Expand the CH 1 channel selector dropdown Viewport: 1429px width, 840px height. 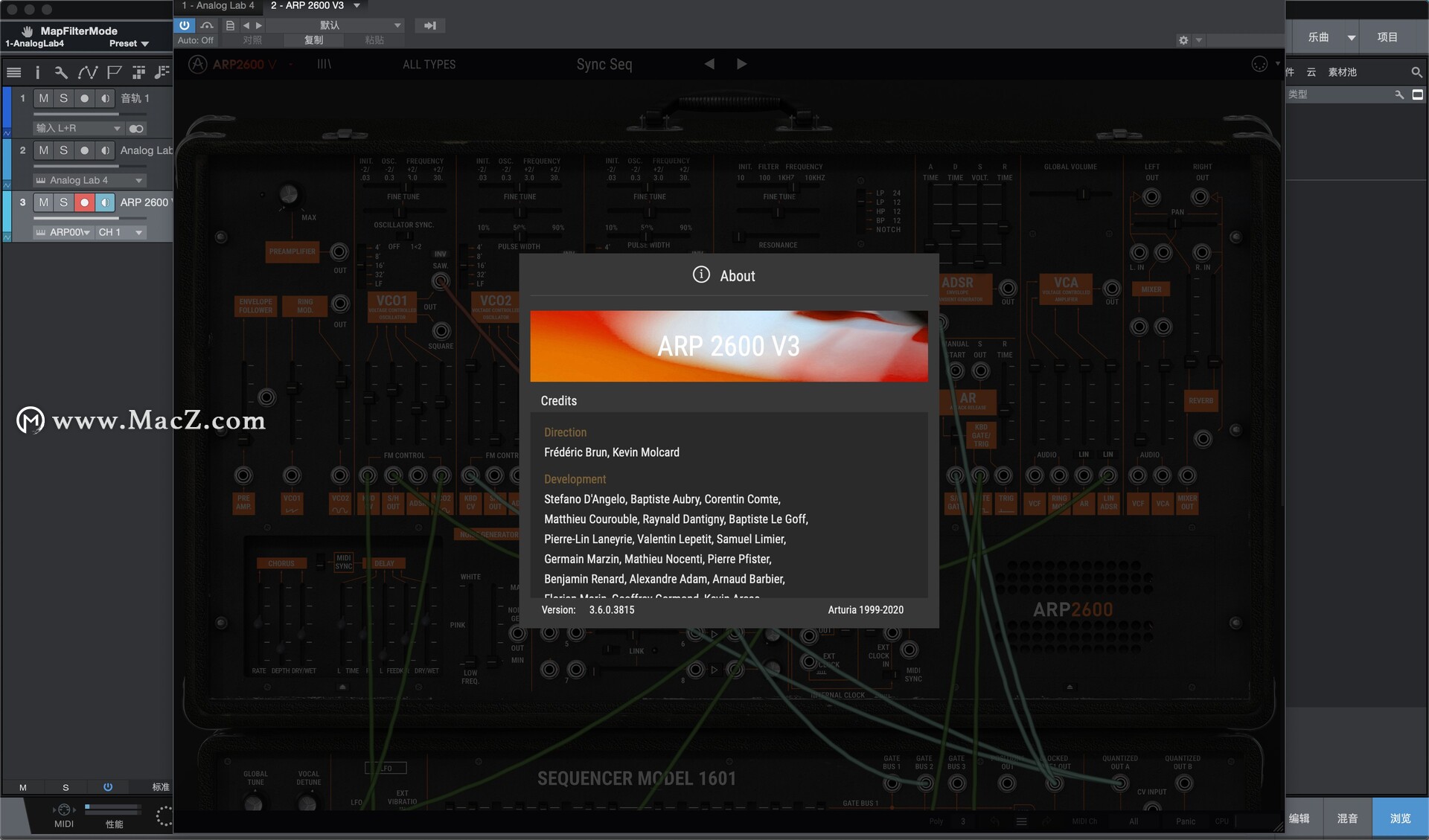click(x=136, y=231)
